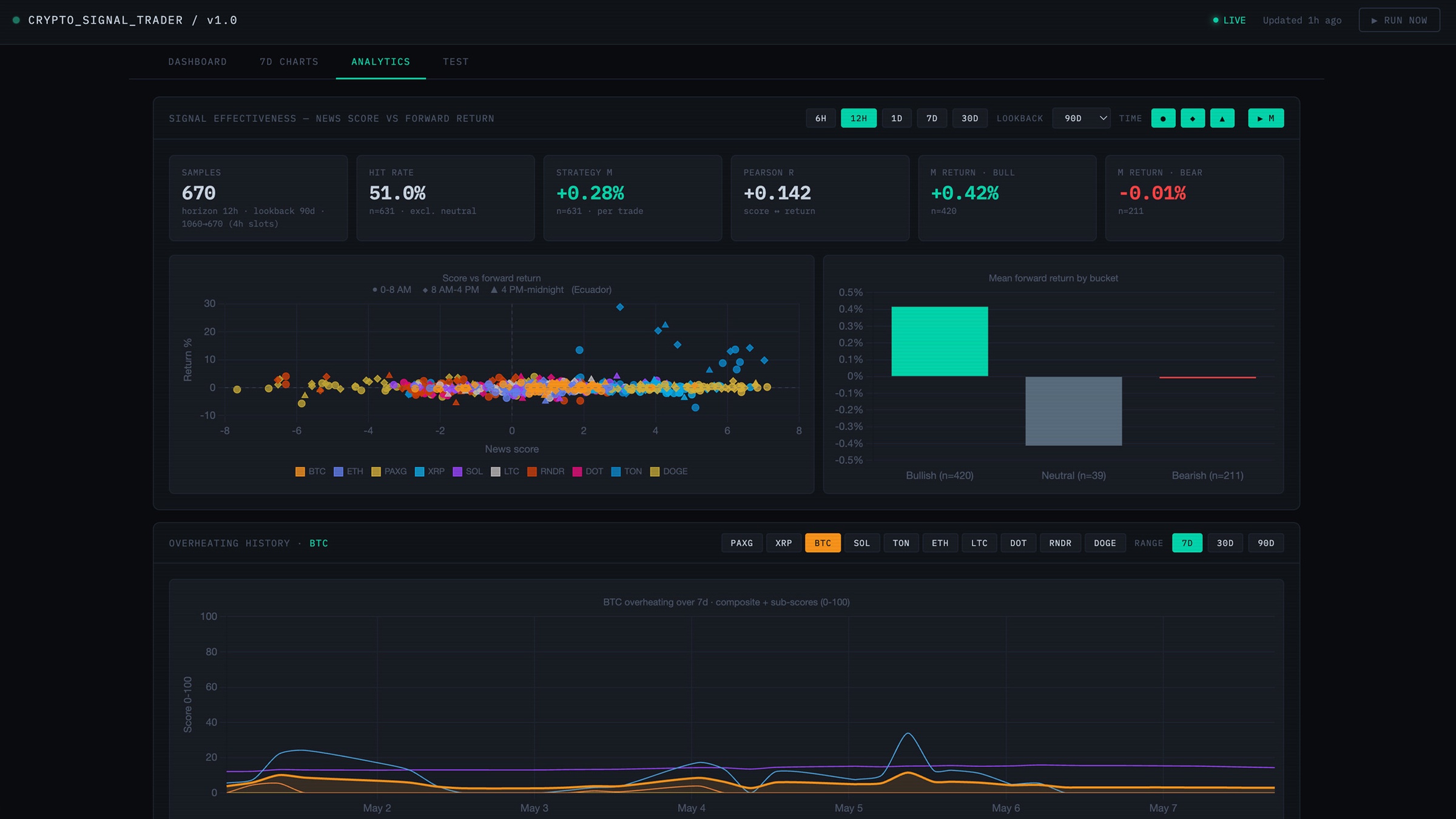Image resolution: width=1456 pixels, height=819 pixels.
Task: Switch to the Dashboard tab
Action: [197, 62]
